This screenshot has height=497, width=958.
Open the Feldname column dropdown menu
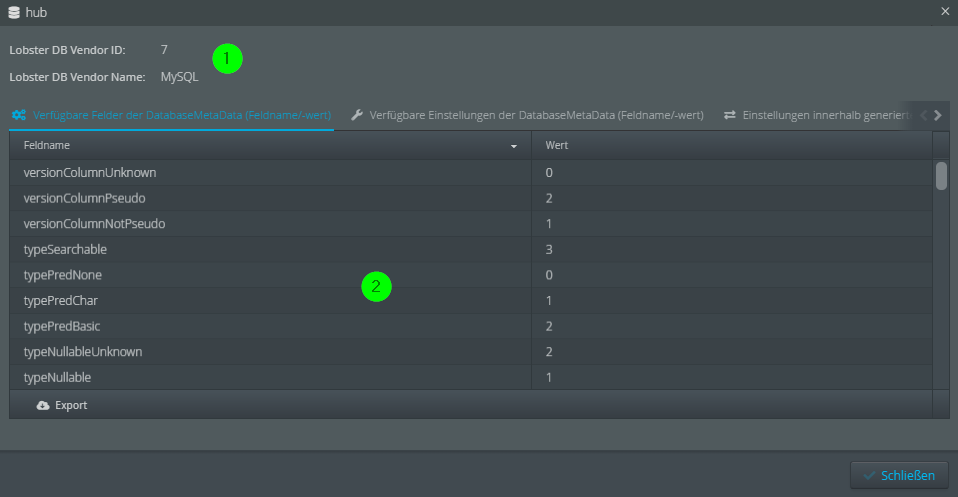pyautogui.click(x=514, y=146)
